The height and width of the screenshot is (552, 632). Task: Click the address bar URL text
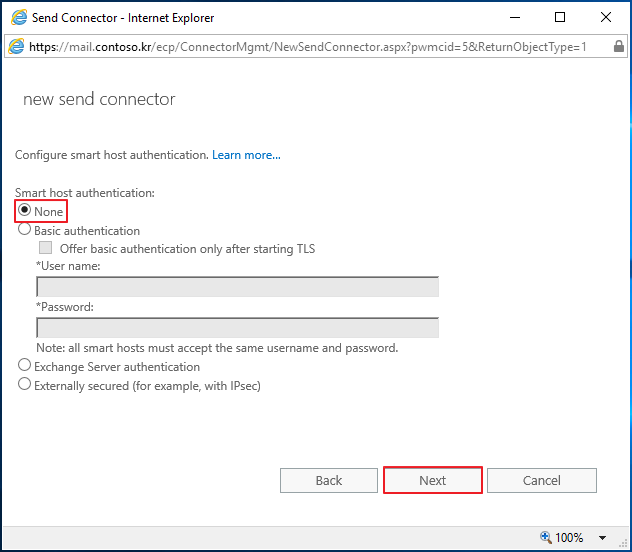point(308,47)
